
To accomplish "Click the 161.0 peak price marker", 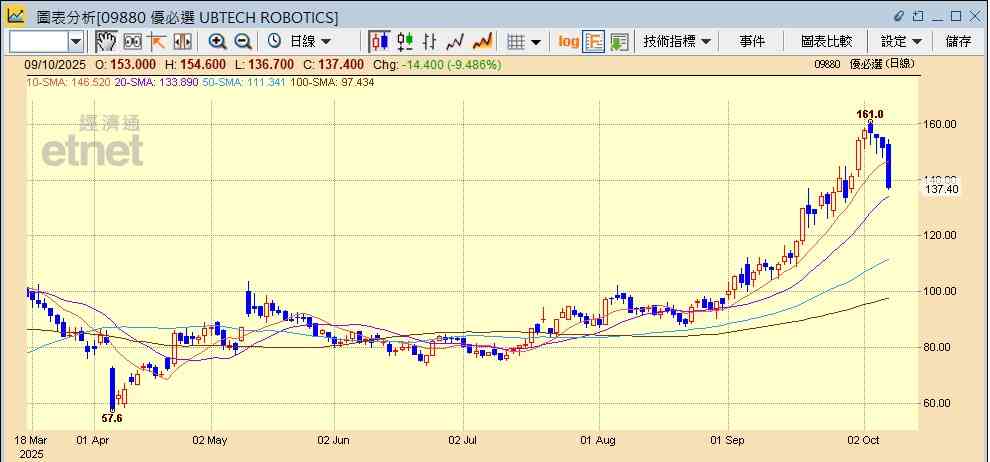I will 870,114.
